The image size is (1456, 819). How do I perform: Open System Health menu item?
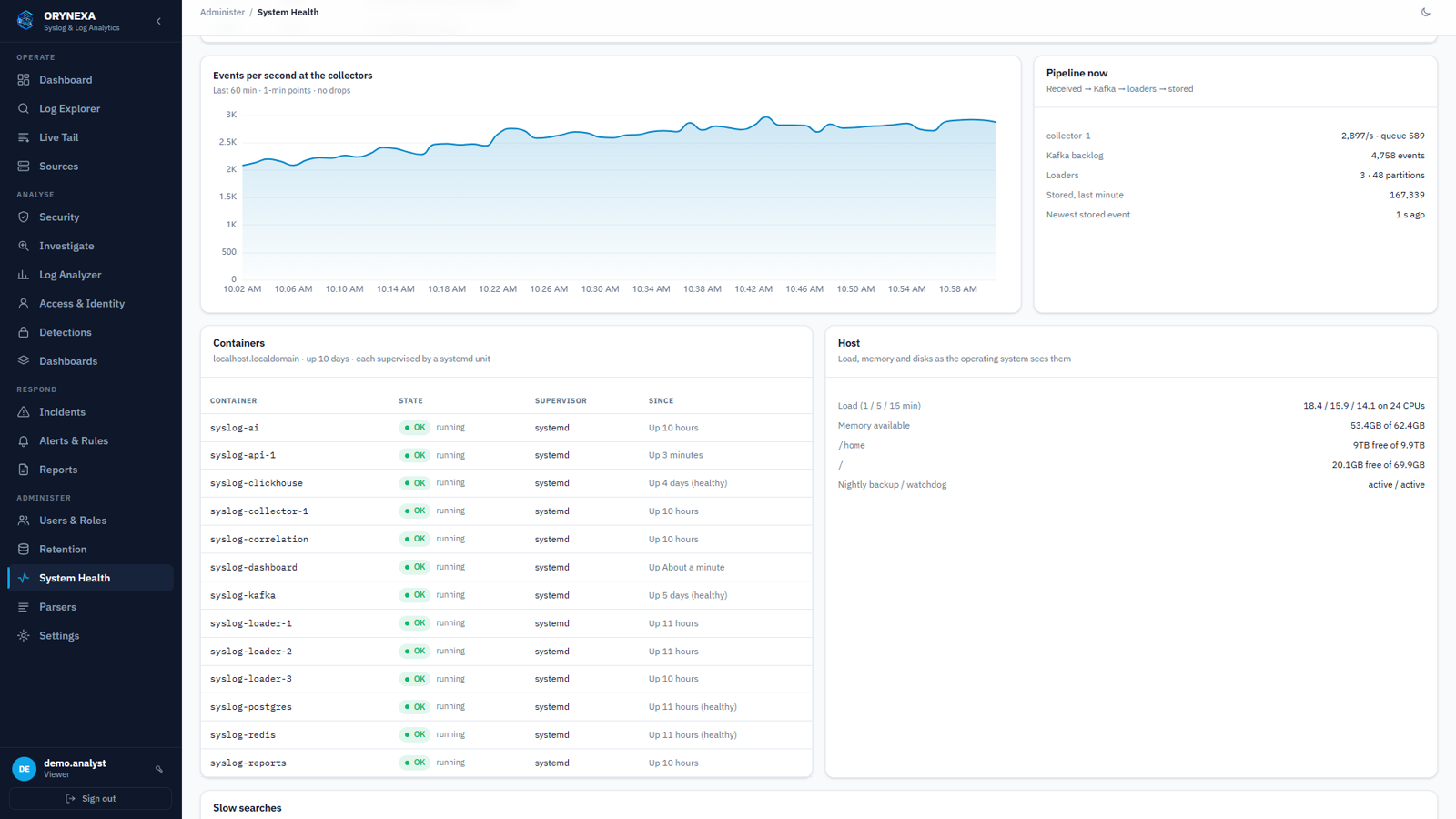pos(90,578)
